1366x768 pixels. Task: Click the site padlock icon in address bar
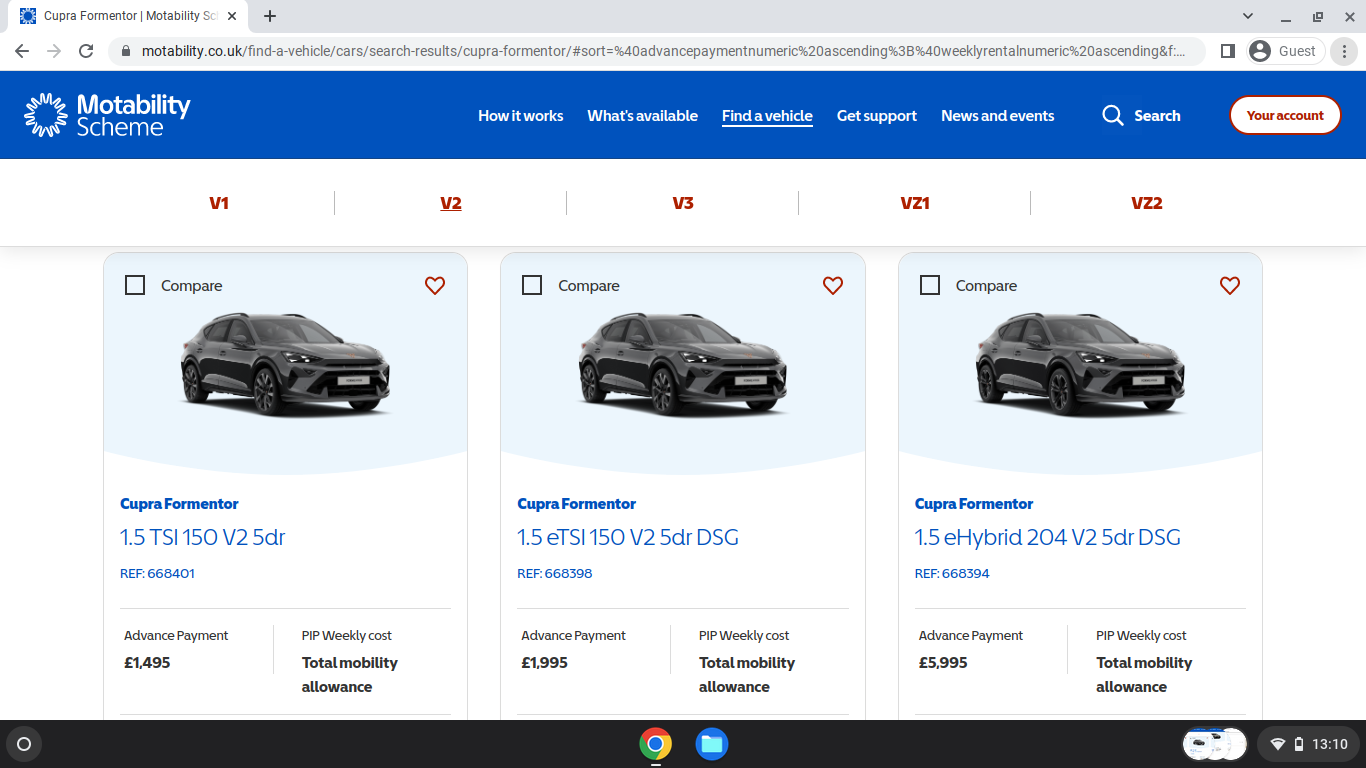(x=126, y=51)
